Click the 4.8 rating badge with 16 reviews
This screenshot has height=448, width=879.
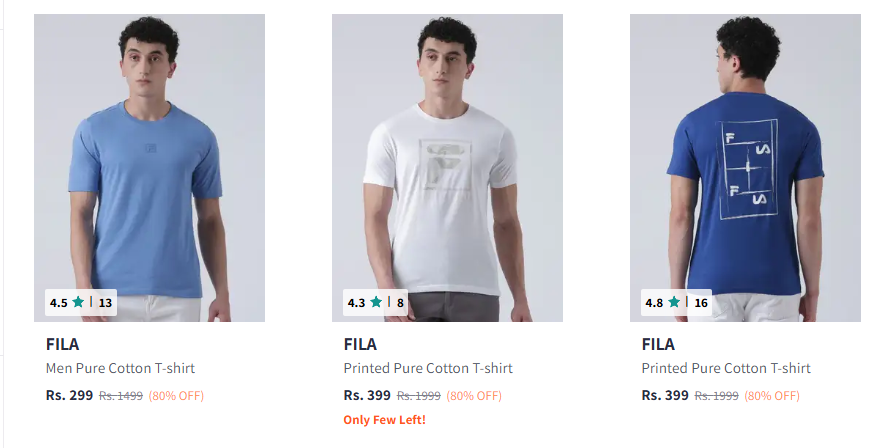pyautogui.click(x=676, y=302)
